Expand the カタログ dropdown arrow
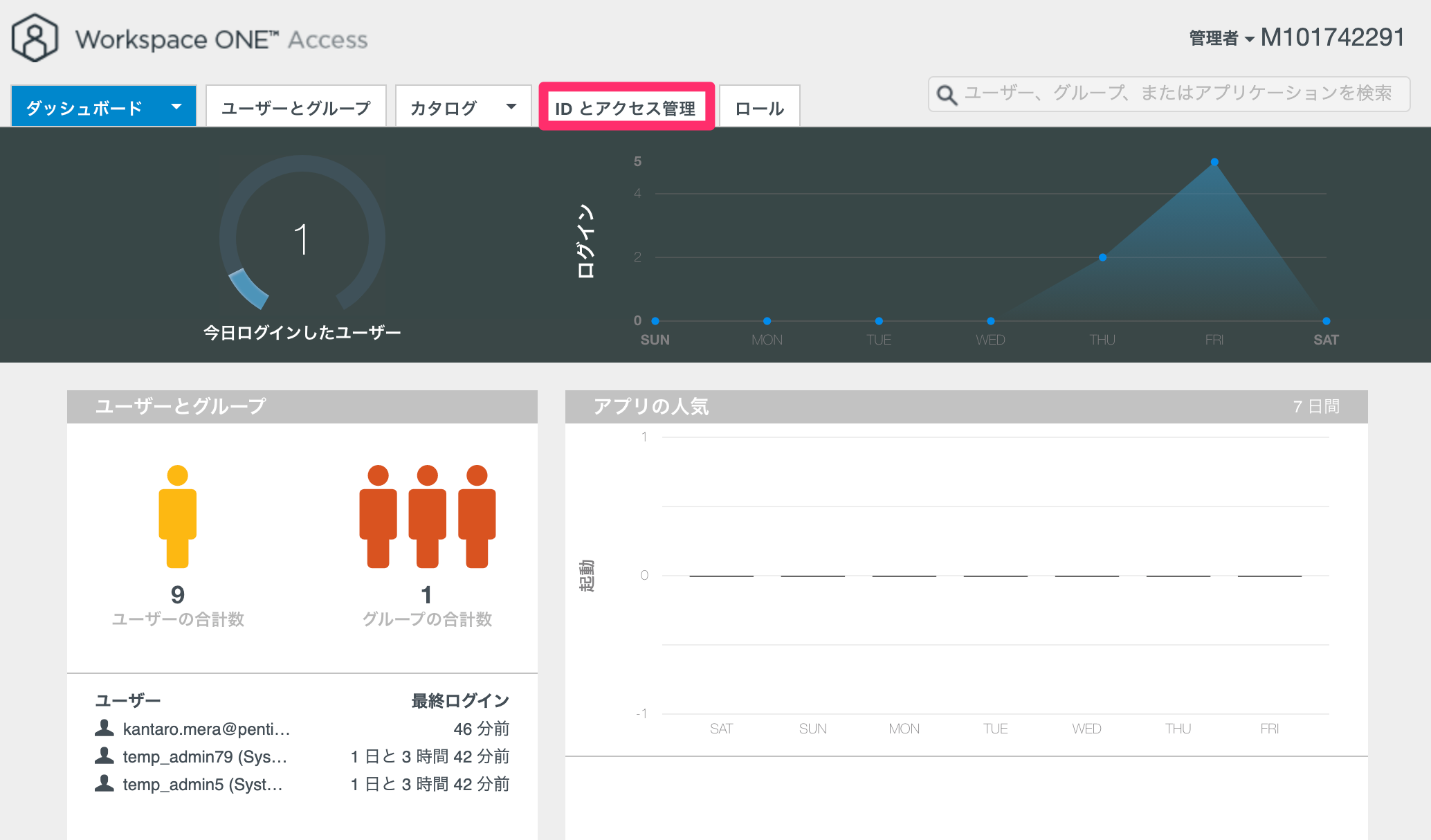Image resolution: width=1431 pixels, height=840 pixels. (x=511, y=107)
